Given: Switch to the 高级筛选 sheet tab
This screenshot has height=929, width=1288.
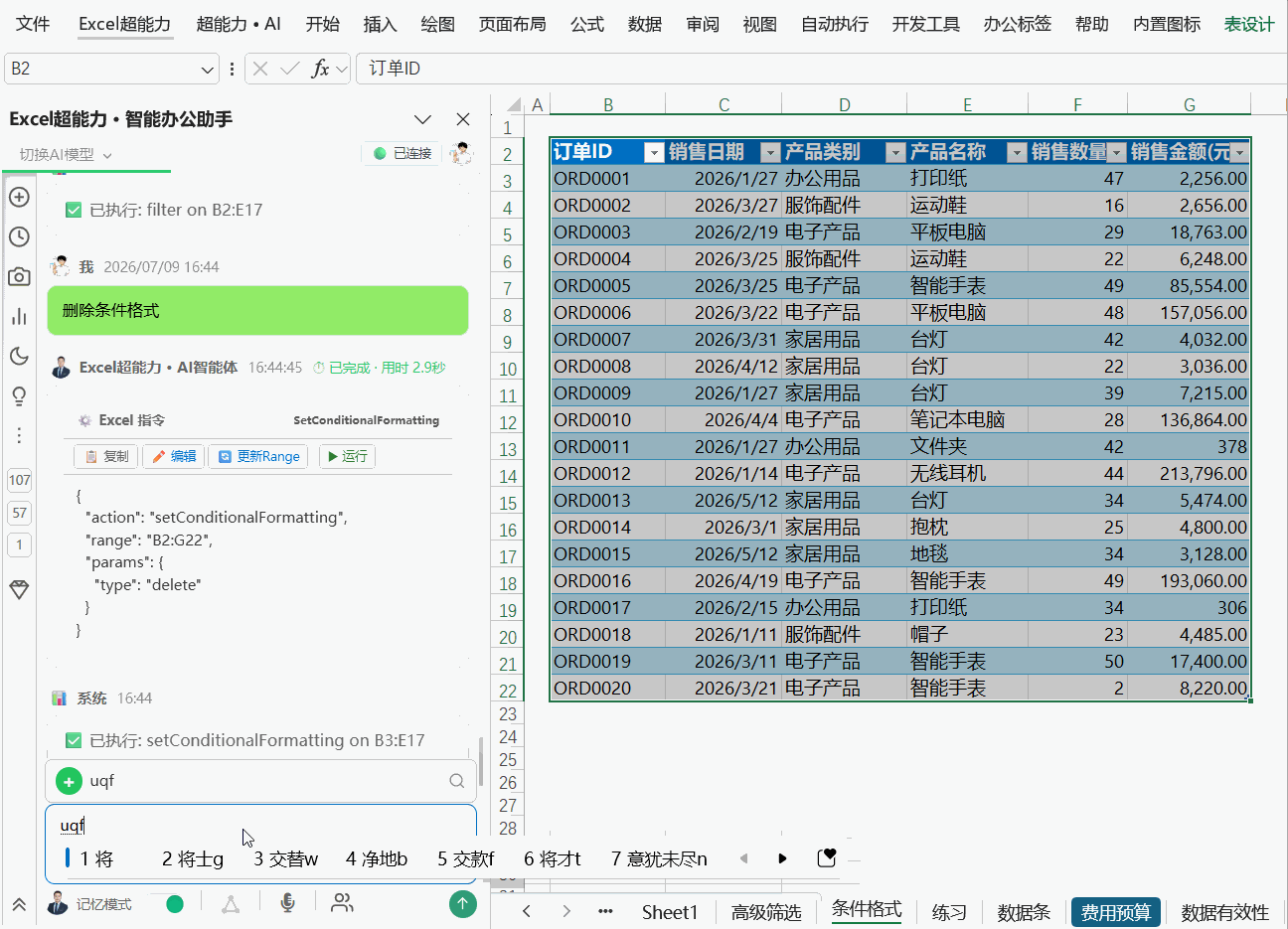Looking at the screenshot, I should [766, 912].
